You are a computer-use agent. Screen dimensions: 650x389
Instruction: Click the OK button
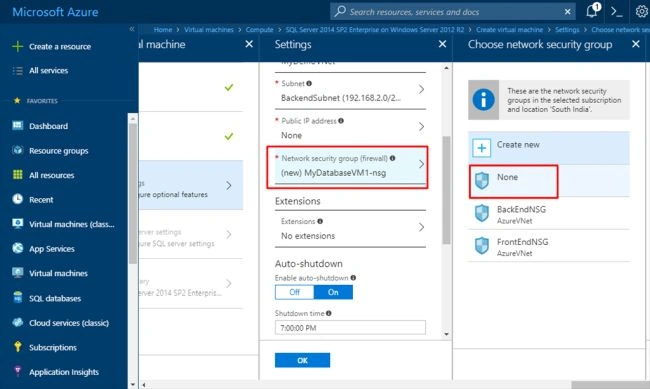click(302, 360)
